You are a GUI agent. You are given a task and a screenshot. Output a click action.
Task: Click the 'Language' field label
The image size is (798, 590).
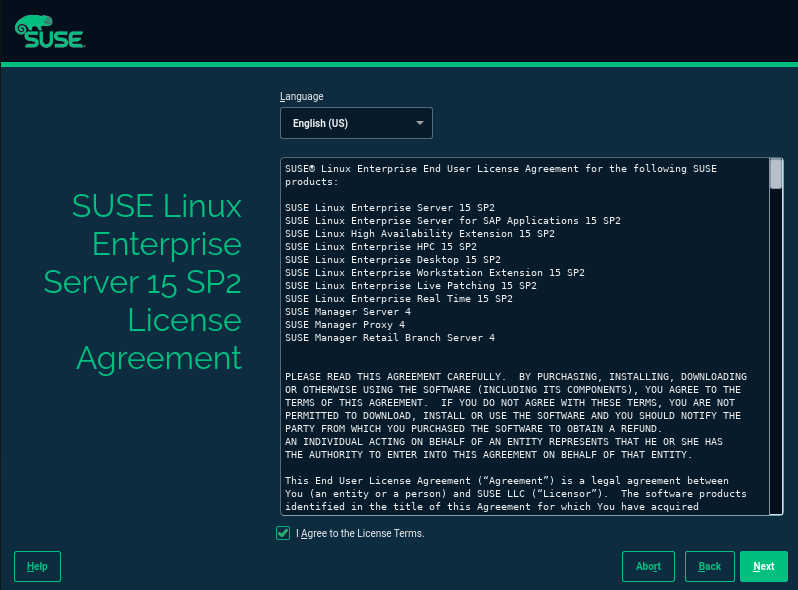(x=302, y=96)
